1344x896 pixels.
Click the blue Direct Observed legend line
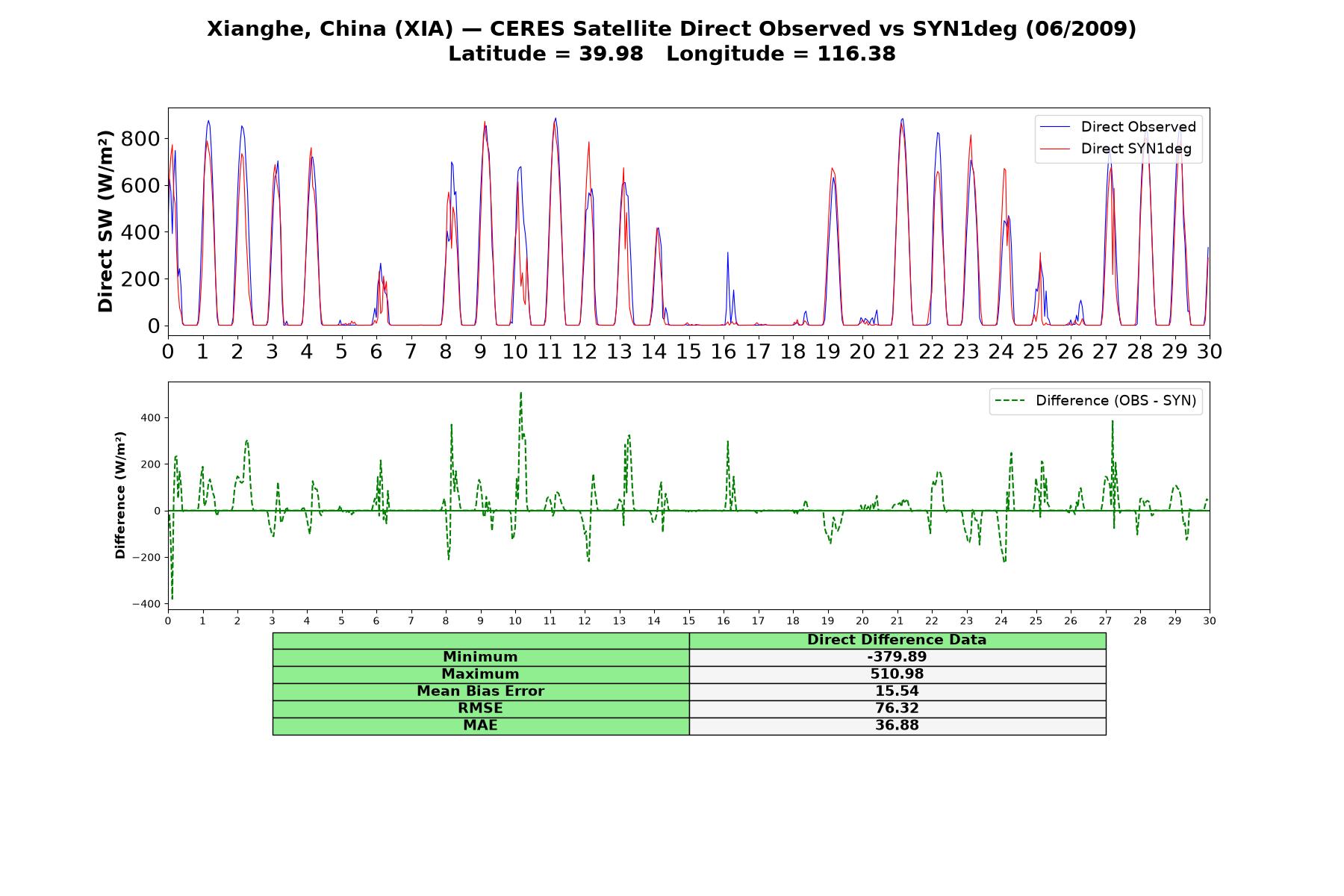tap(1055, 127)
